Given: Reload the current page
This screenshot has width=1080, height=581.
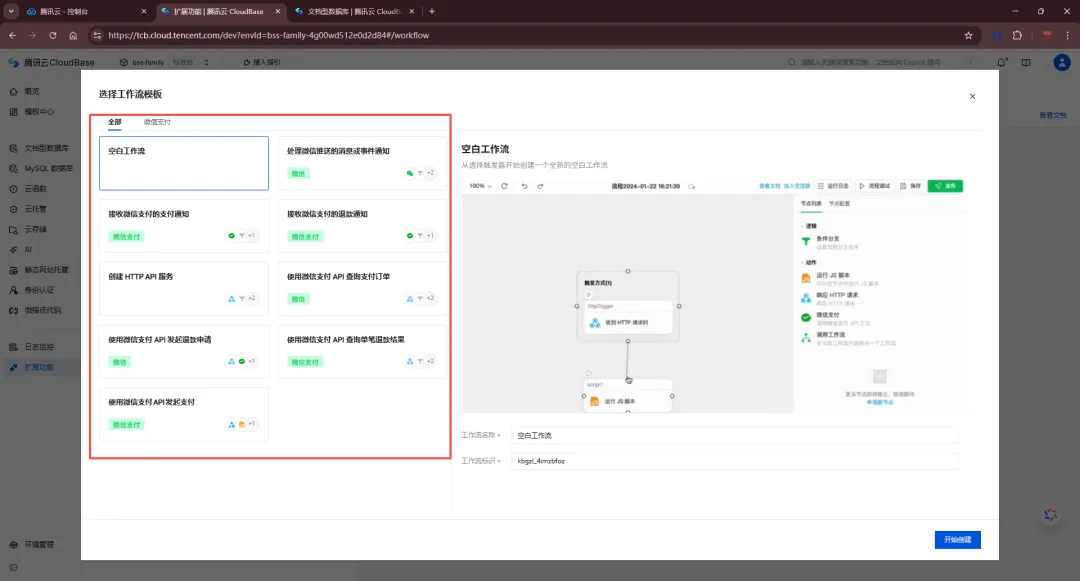Looking at the screenshot, I should [53, 35].
